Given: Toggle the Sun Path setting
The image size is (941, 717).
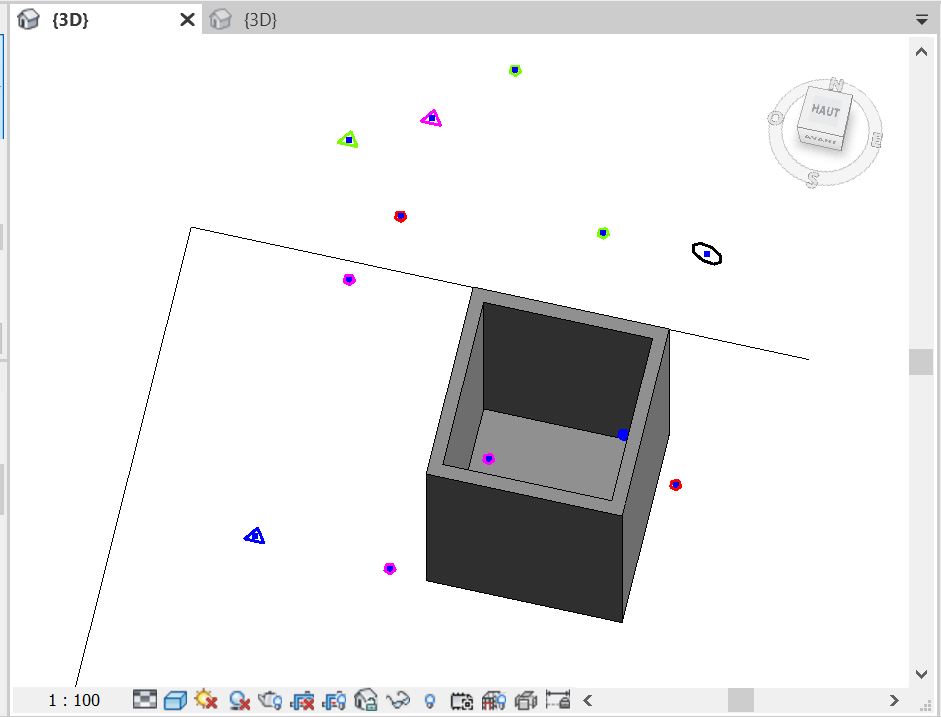Looking at the screenshot, I should pyautogui.click(x=207, y=700).
